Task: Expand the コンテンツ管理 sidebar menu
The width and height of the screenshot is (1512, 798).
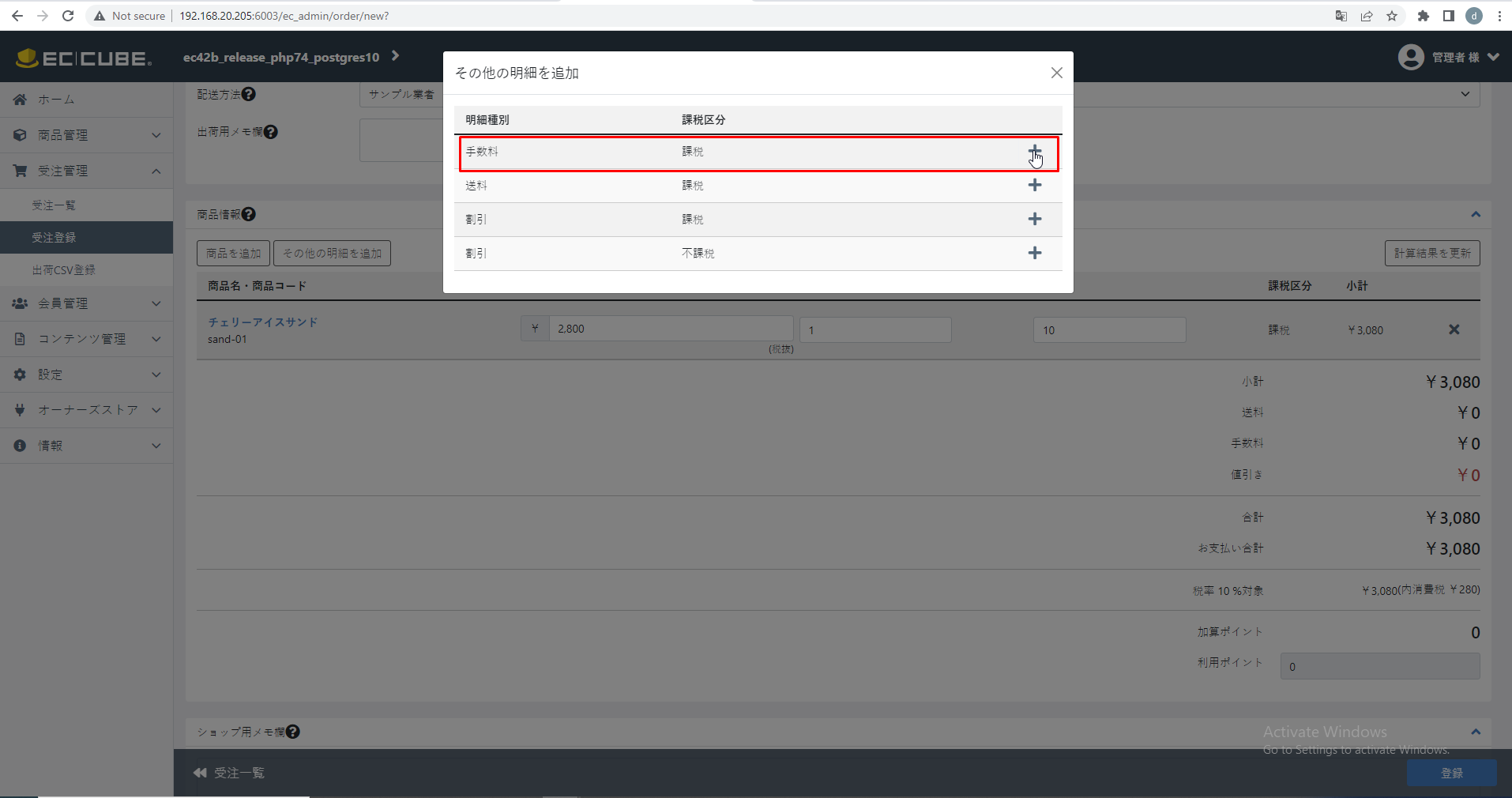Action: (x=86, y=339)
